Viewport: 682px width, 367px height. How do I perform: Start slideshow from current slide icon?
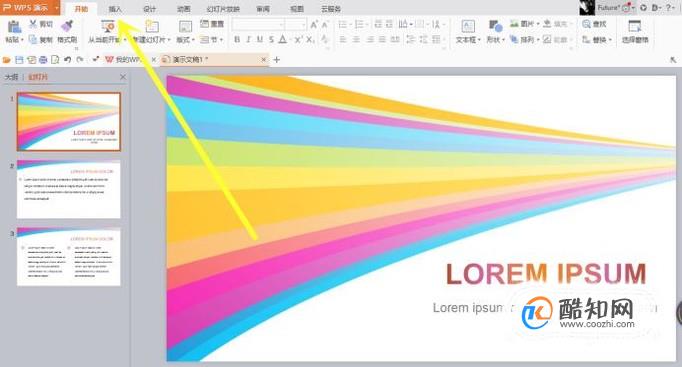coord(107,26)
